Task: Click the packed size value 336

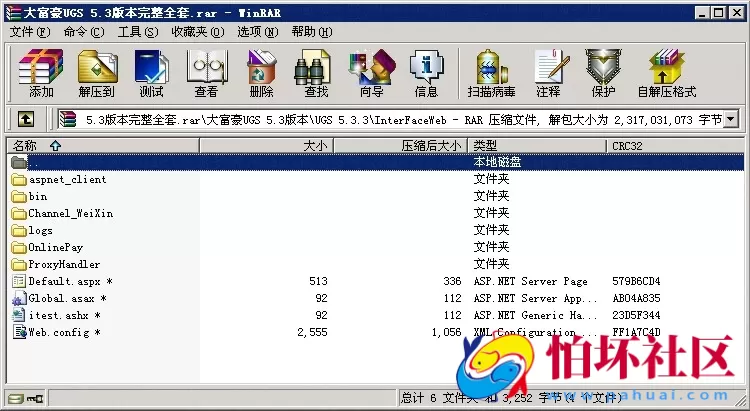Action: click(452, 281)
